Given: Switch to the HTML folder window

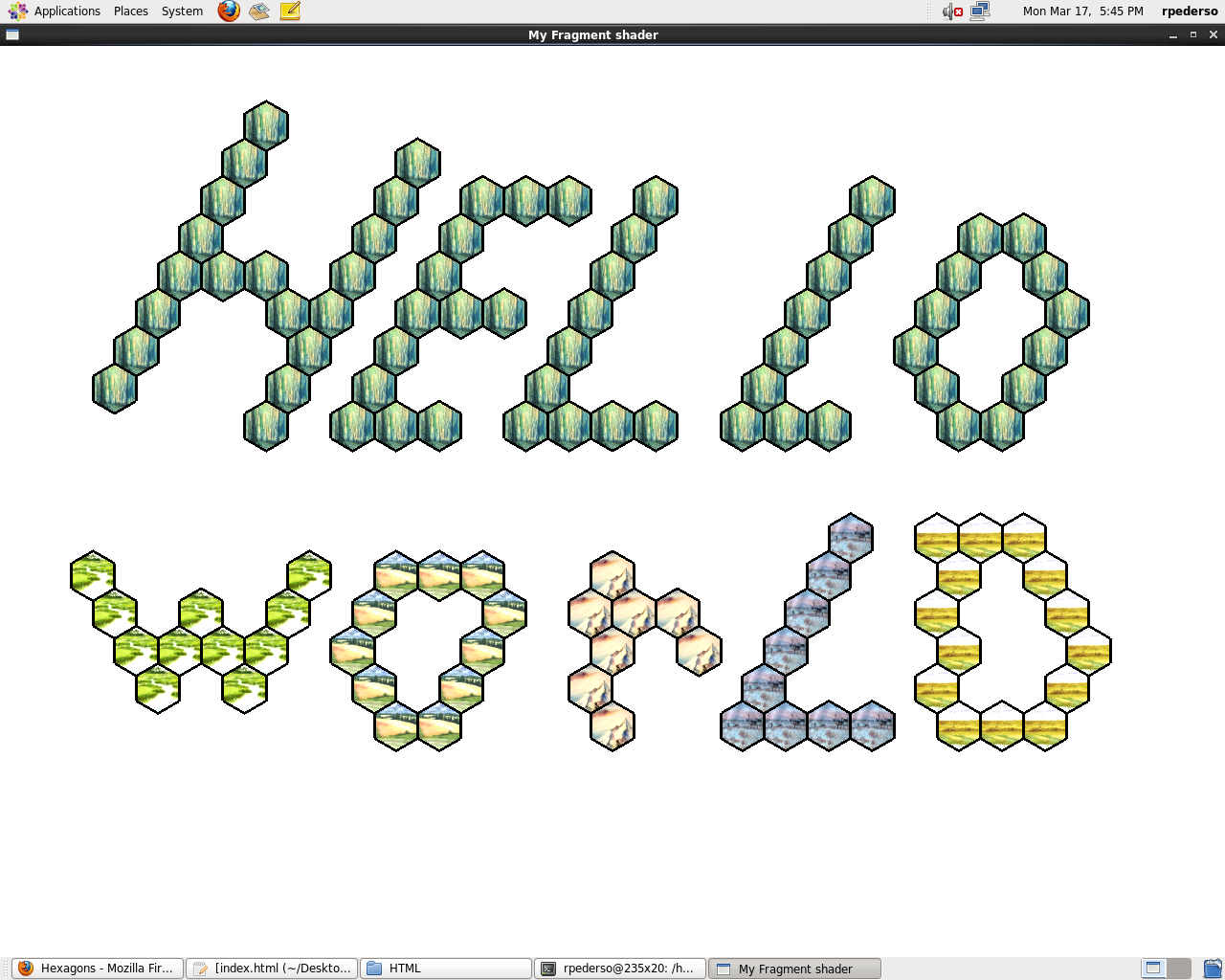Looking at the screenshot, I should [446, 969].
